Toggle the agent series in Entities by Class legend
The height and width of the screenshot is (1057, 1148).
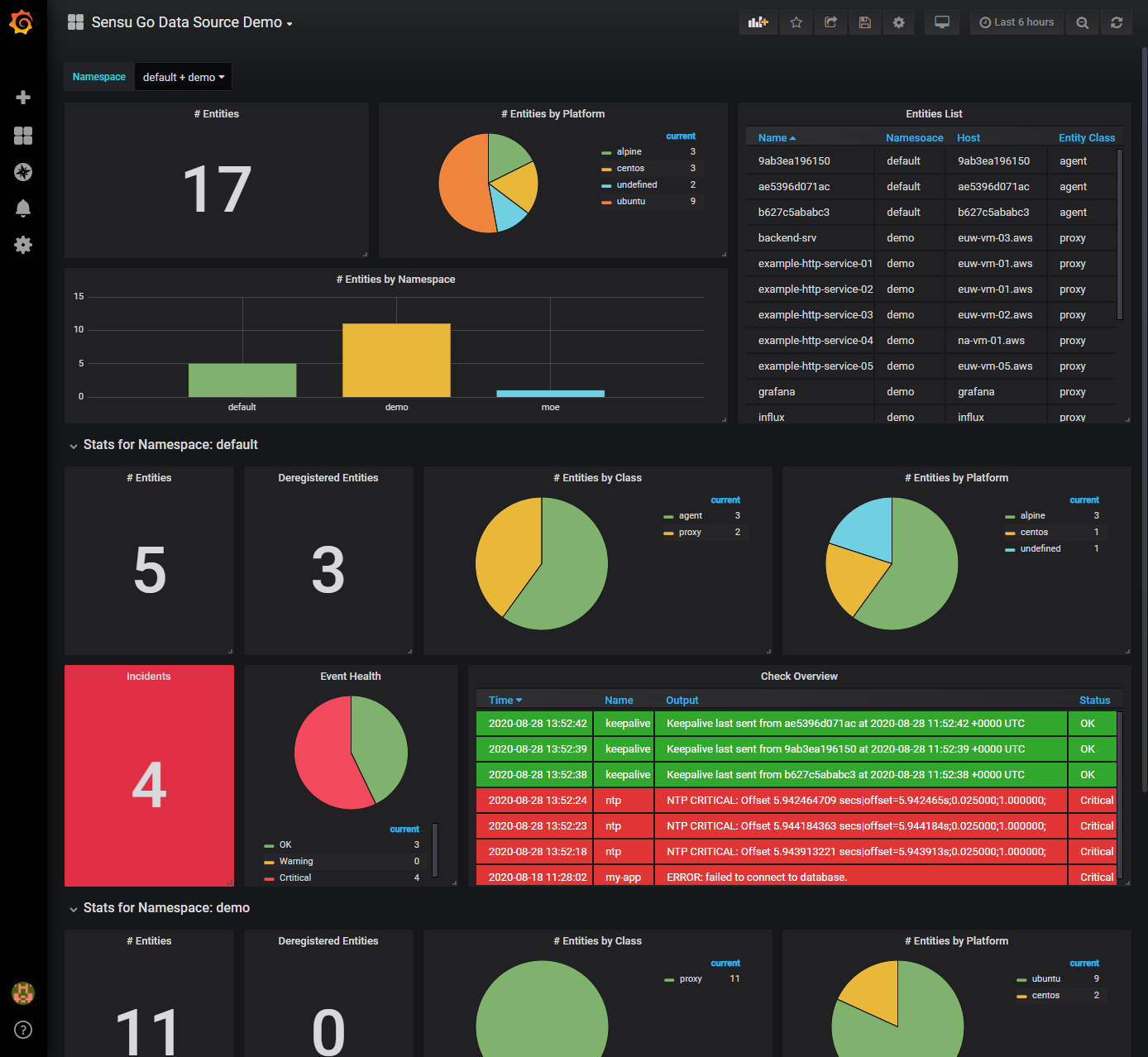(x=690, y=516)
